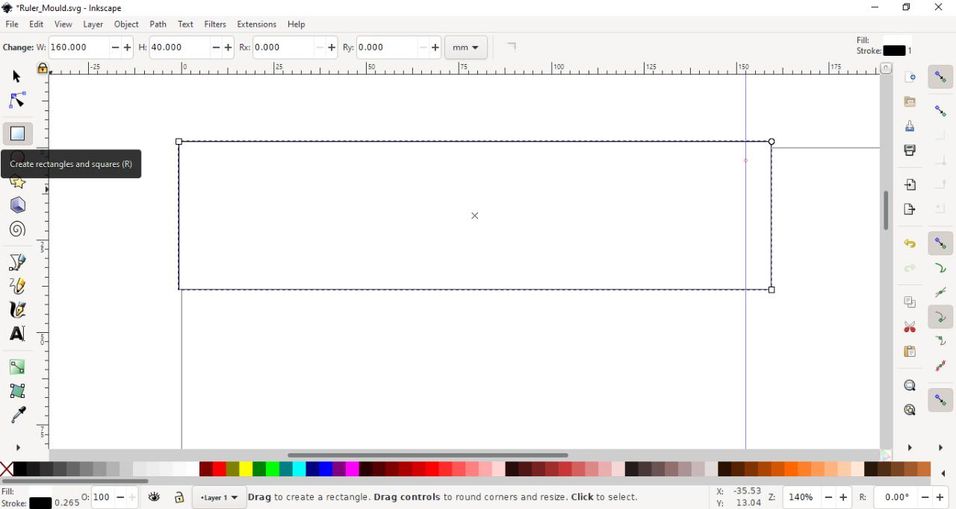Open an existing file icon
The width and height of the screenshot is (956, 509).
tap(910, 101)
